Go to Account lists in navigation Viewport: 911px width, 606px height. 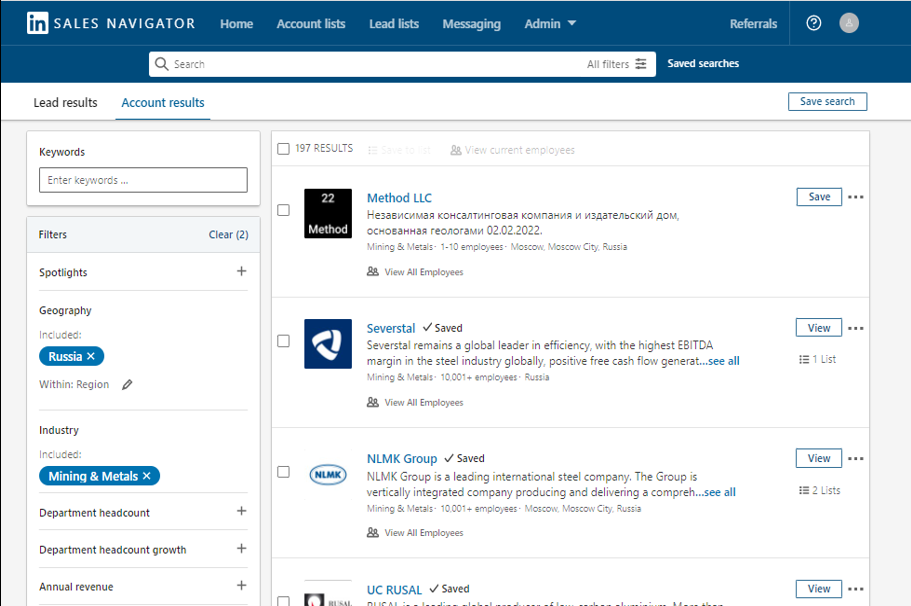pos(311,24)
